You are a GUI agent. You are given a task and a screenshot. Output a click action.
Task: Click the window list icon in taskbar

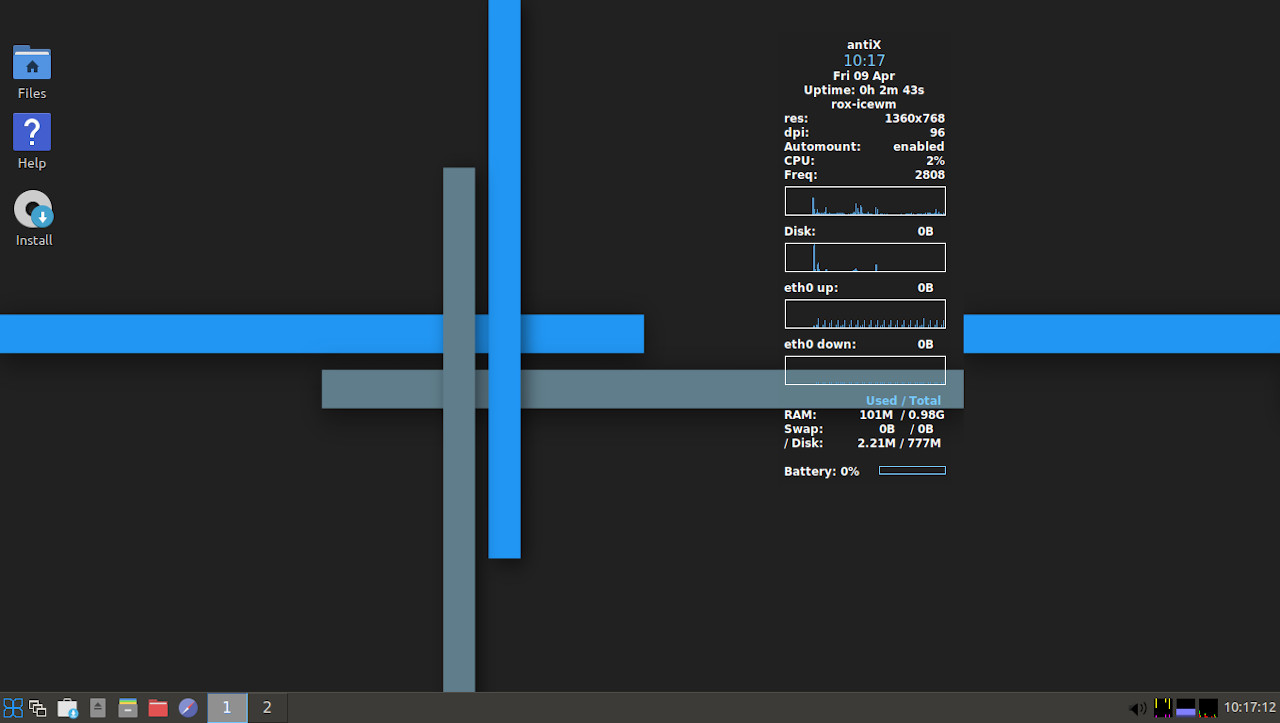click(38, 708)
